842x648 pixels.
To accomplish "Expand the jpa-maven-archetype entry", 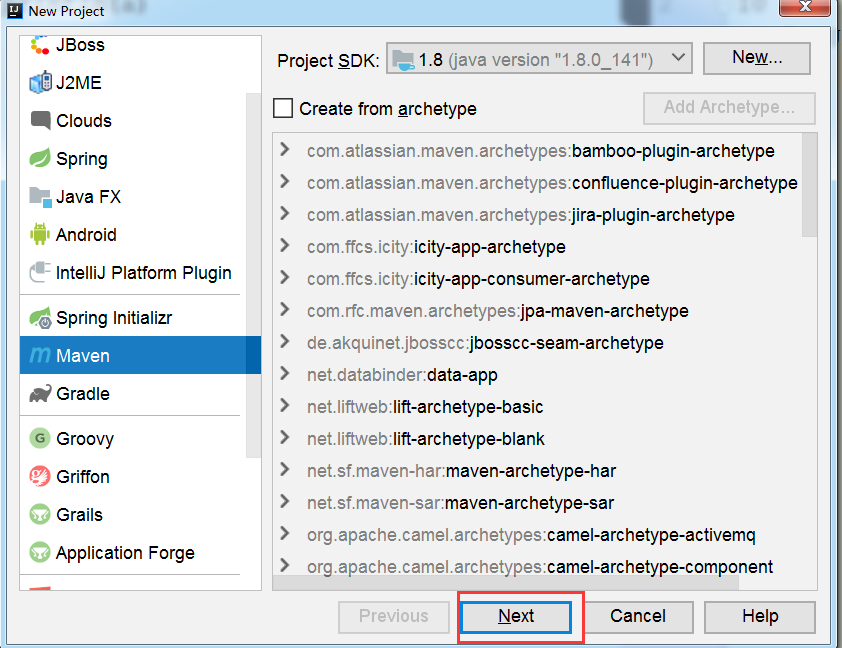I will point(285,310).
